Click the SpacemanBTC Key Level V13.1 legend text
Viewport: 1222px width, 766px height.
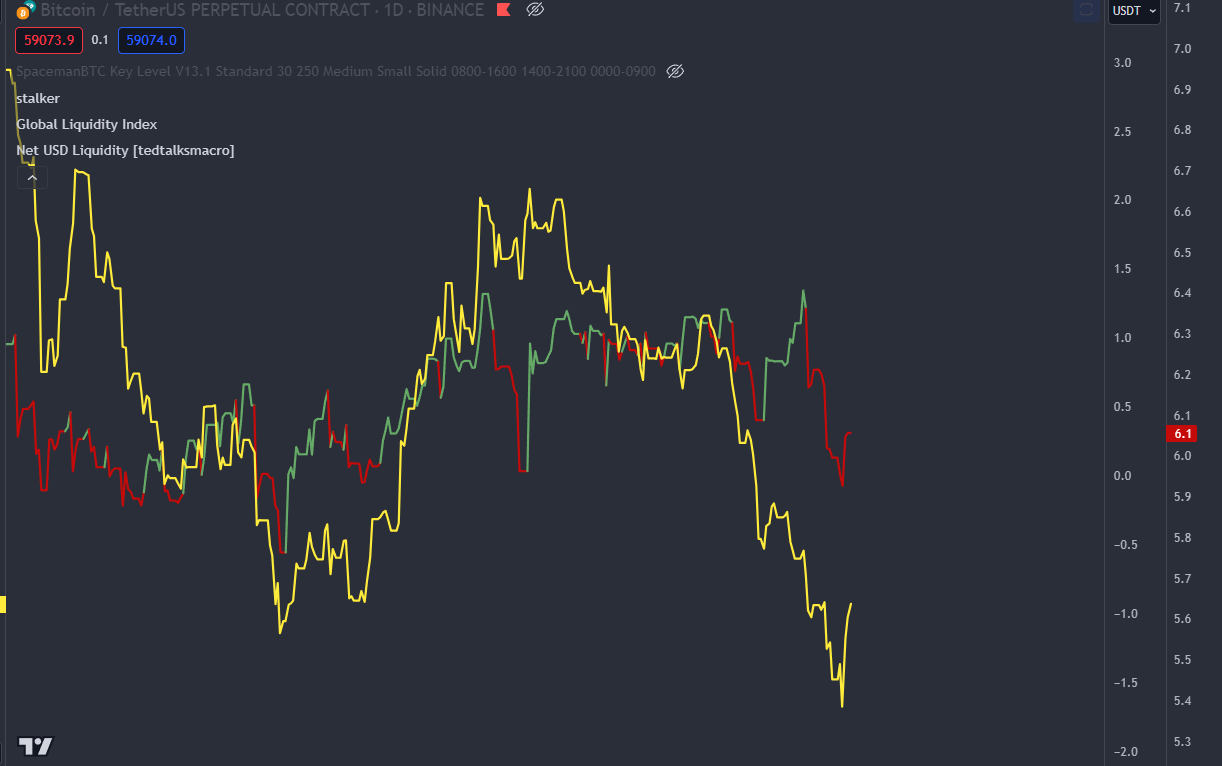(335, 71)
